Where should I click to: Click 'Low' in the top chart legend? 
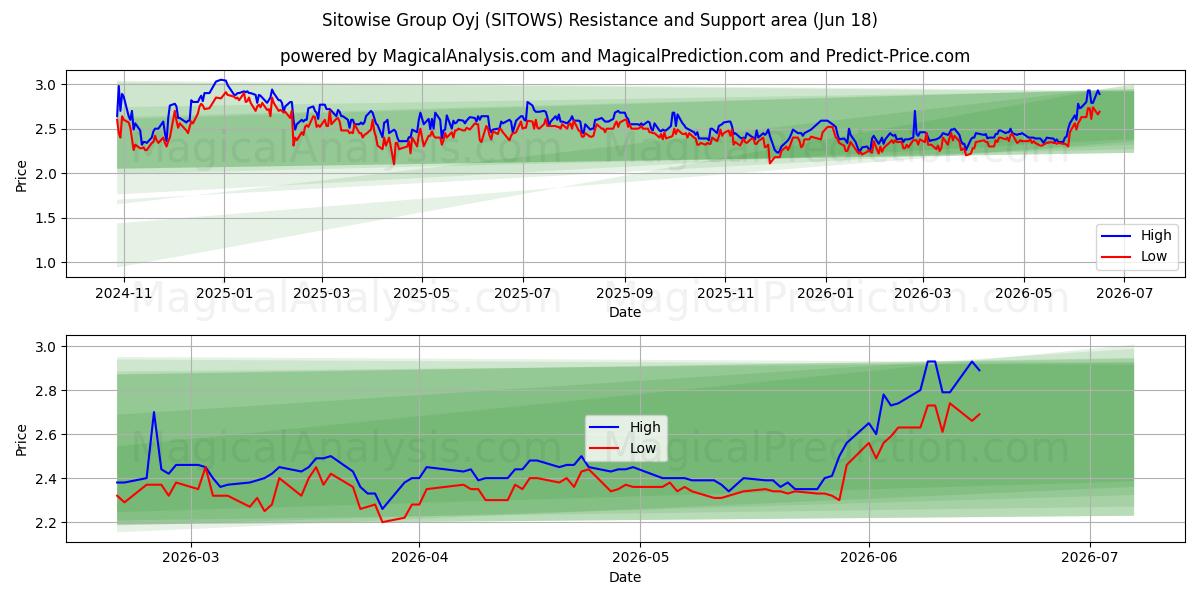coord(1155,256)
